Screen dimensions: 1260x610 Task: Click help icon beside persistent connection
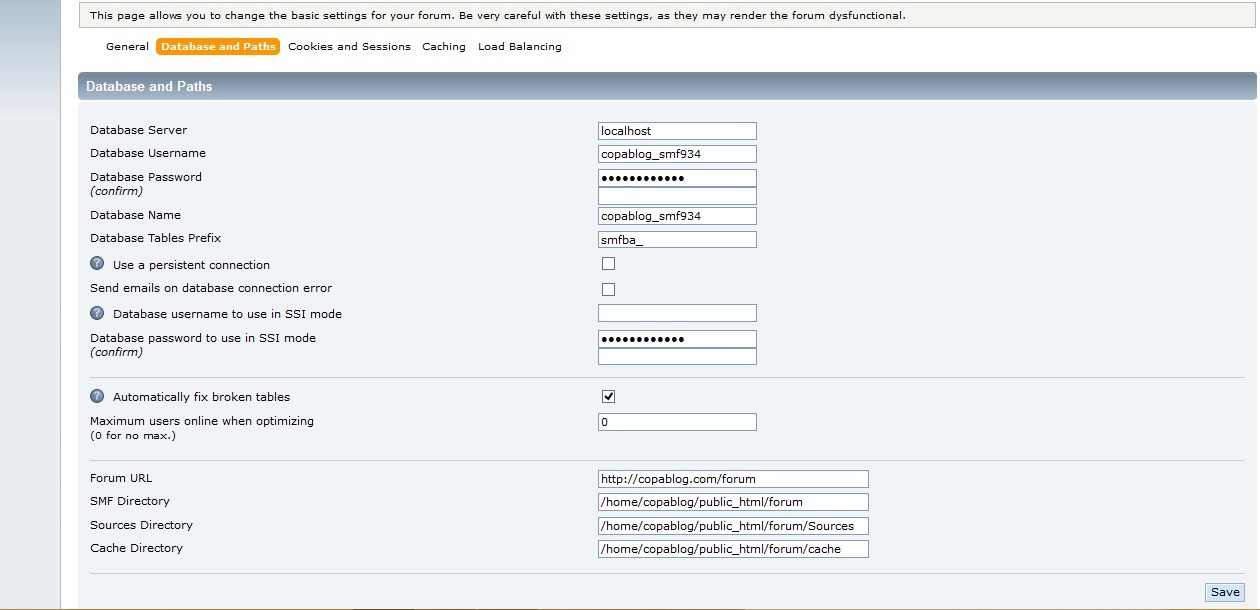tap(97, 265)
